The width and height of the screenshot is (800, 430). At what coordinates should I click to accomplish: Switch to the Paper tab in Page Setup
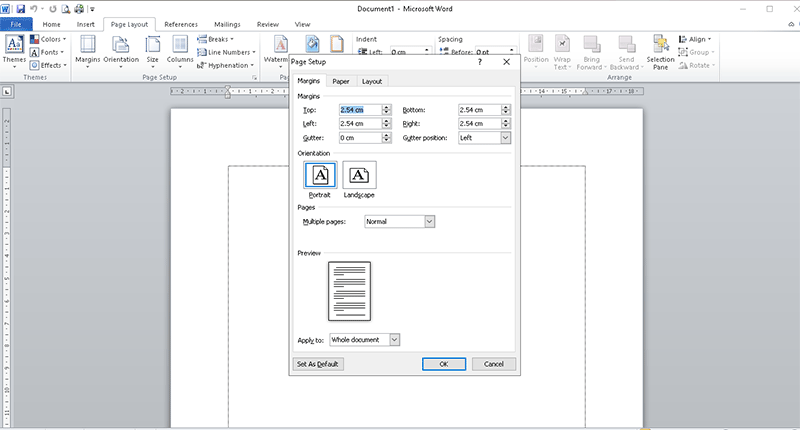pyautogui.click(x=341, y=81)
